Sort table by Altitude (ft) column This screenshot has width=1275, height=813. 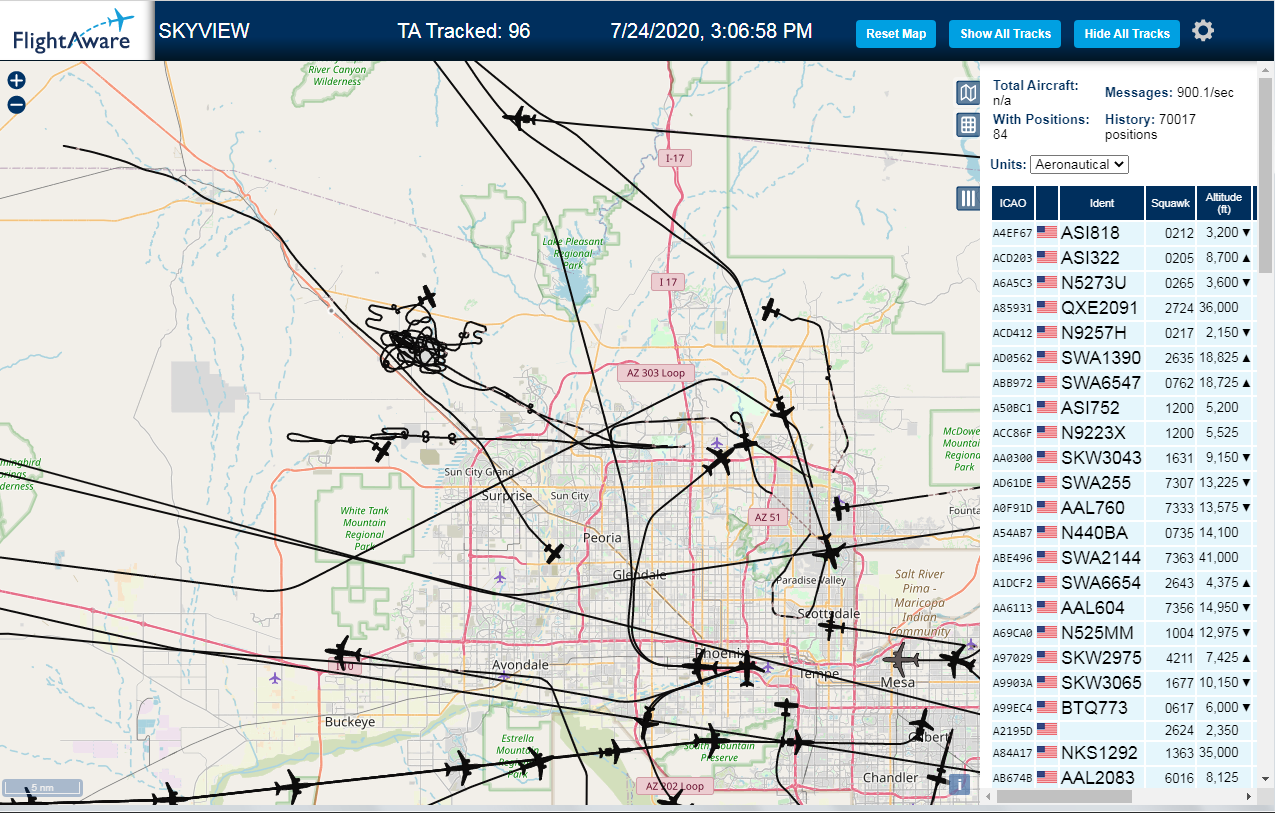tap(1224, 203)
